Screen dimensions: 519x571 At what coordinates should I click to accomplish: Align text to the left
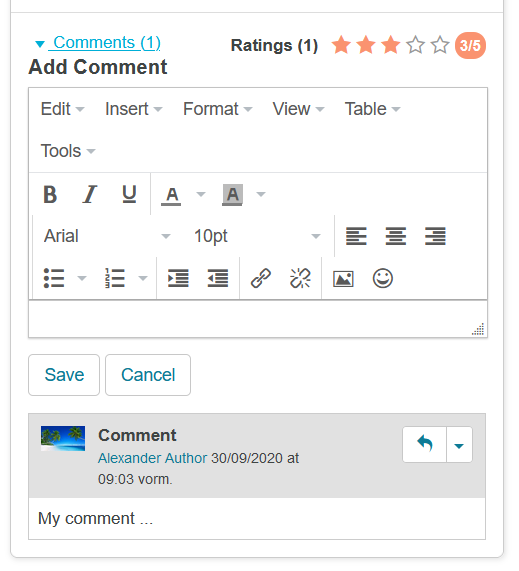(356, 236)
